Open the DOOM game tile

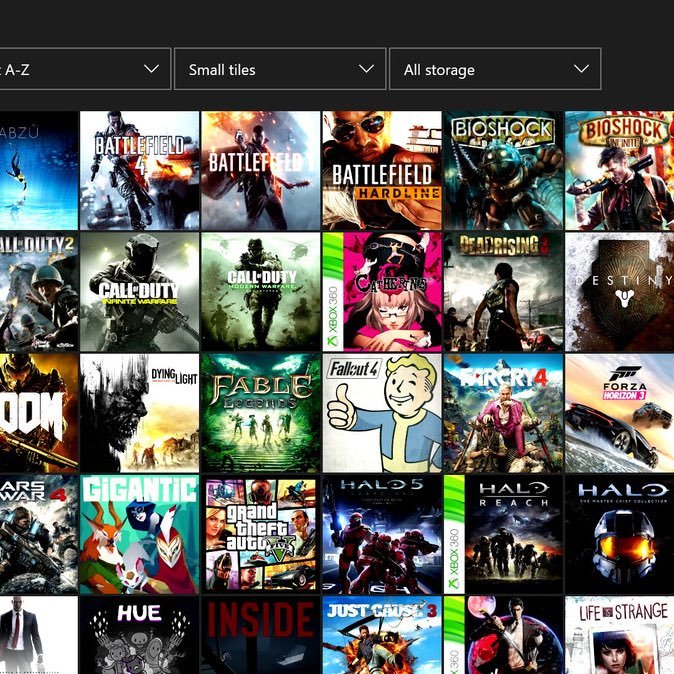tap(39, 413)
